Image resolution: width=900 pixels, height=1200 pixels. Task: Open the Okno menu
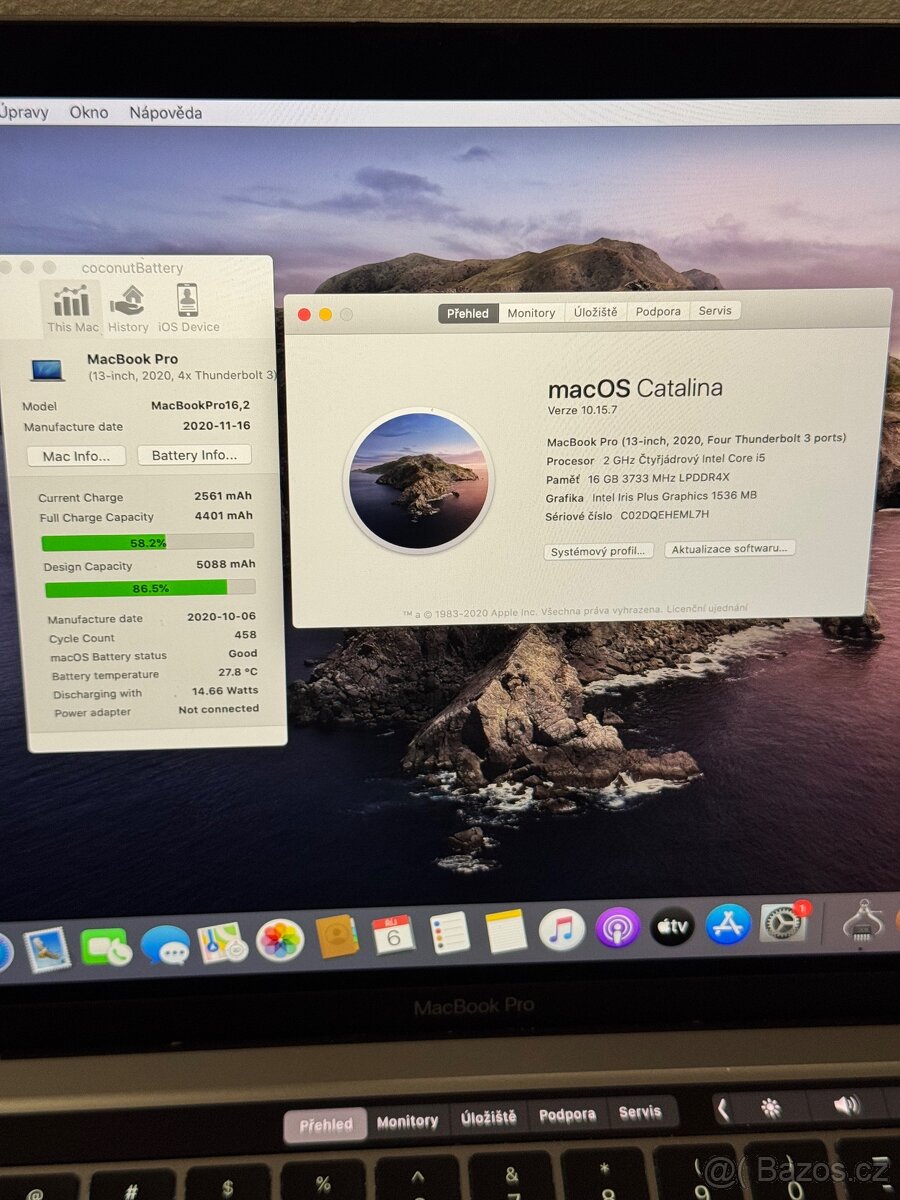[89, 112]
